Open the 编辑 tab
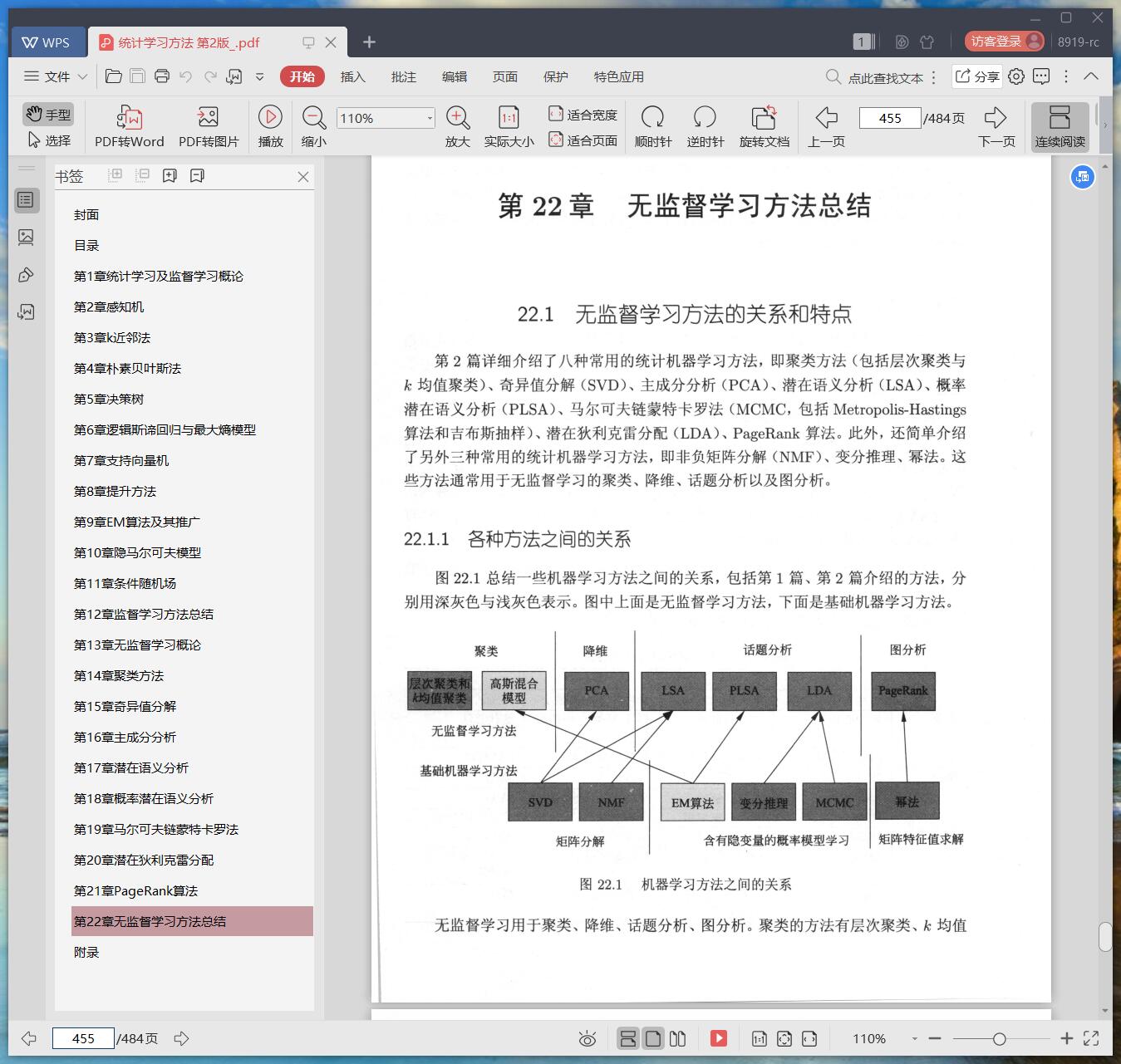 click(454, 76)
